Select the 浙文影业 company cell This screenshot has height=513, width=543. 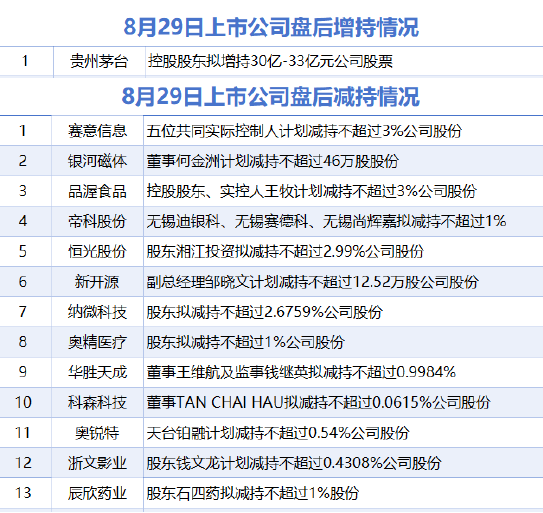[x=97, y=463]
